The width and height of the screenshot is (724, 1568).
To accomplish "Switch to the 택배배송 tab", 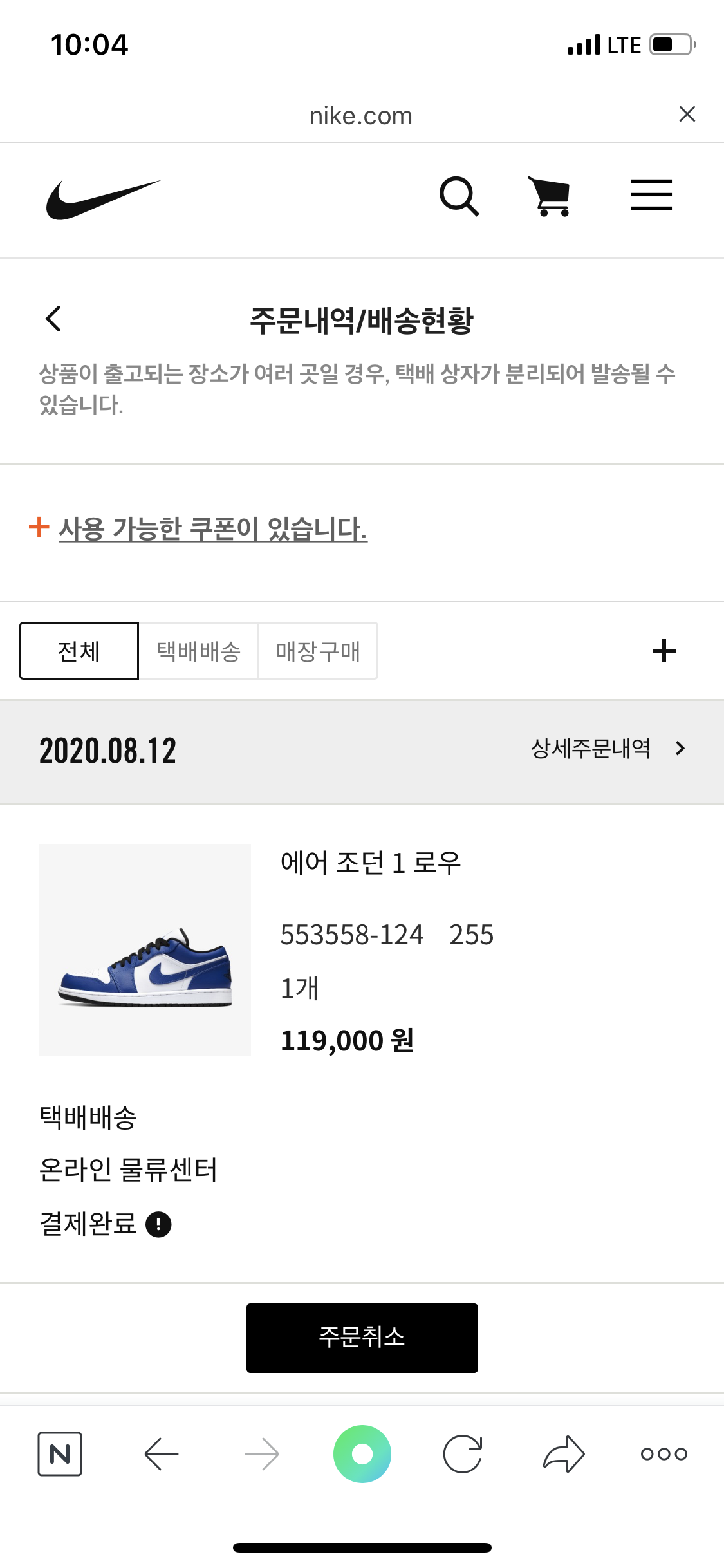I will [x=198, y=651].
